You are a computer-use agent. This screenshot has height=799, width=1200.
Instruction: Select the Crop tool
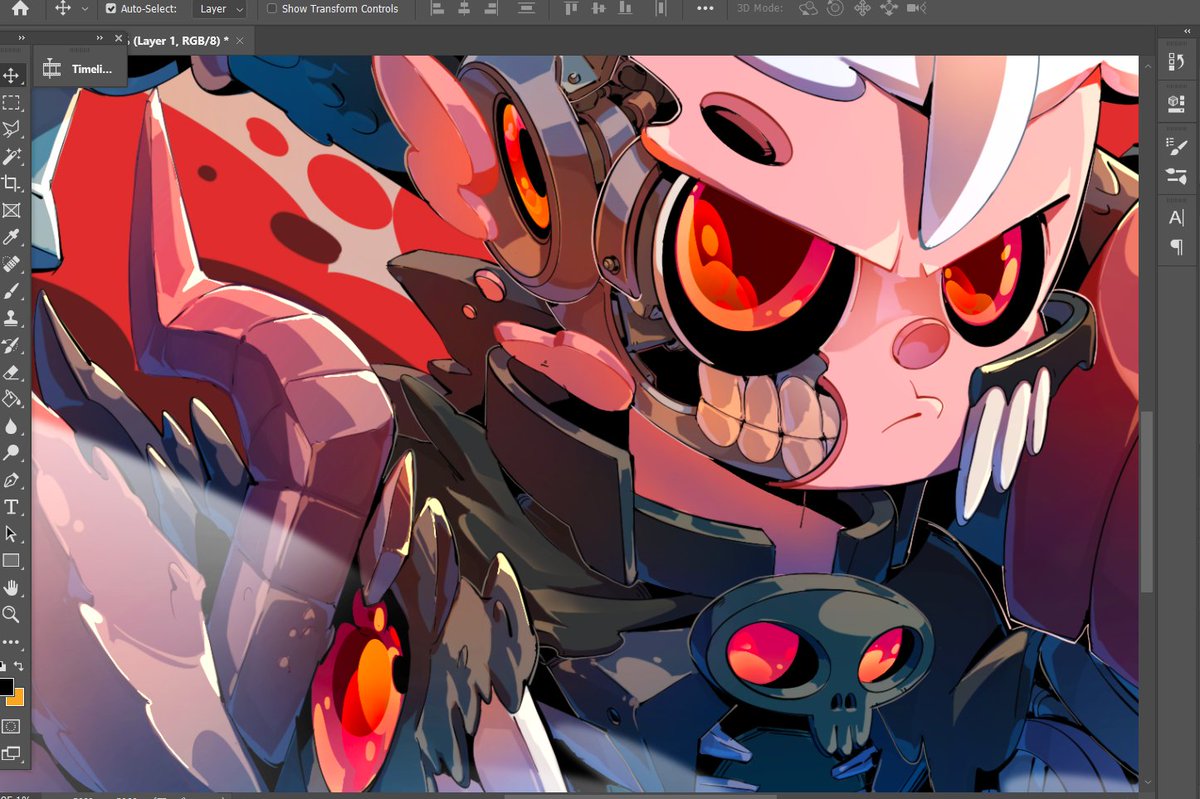coord(11,183)
